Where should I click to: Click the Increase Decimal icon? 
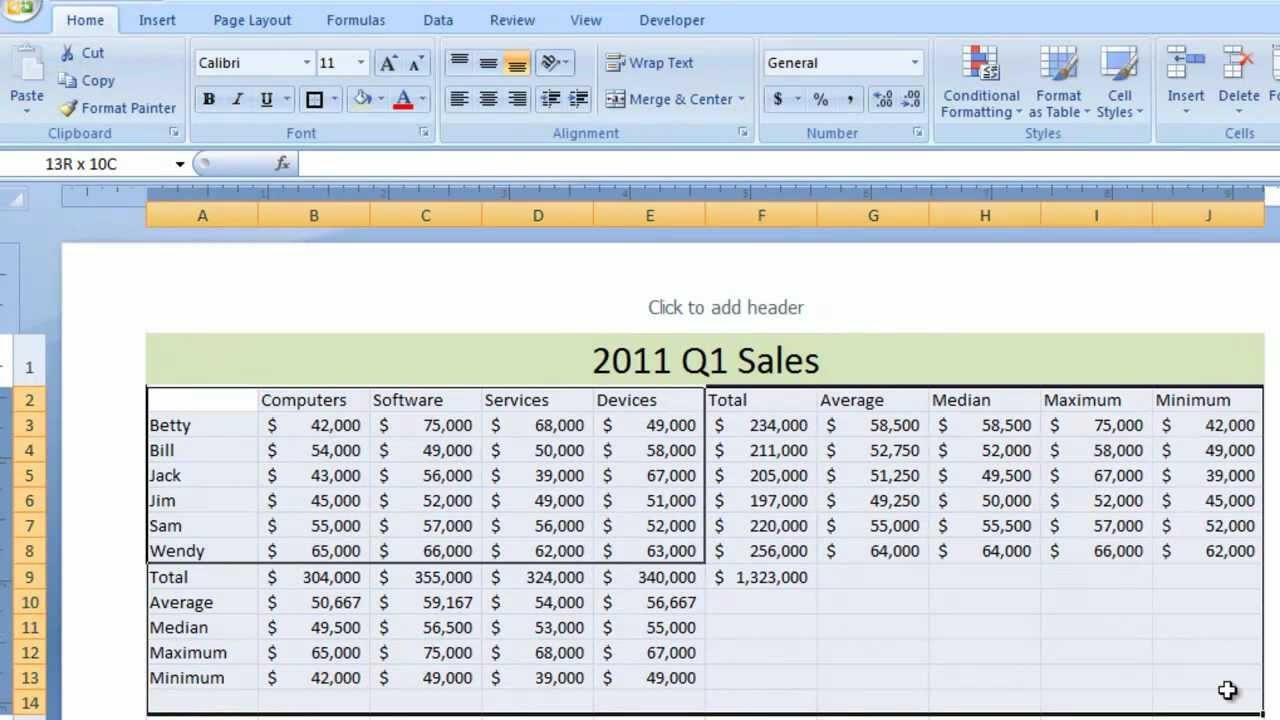(882, 99)
